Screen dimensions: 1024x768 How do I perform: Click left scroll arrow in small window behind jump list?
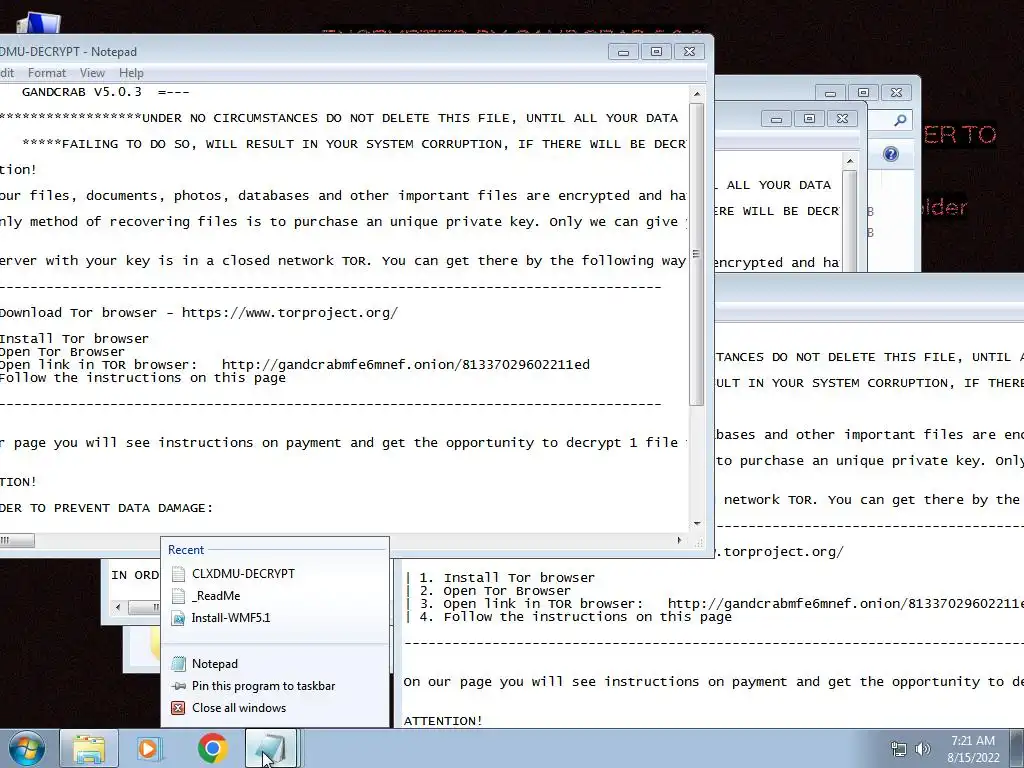coord(118,607)
